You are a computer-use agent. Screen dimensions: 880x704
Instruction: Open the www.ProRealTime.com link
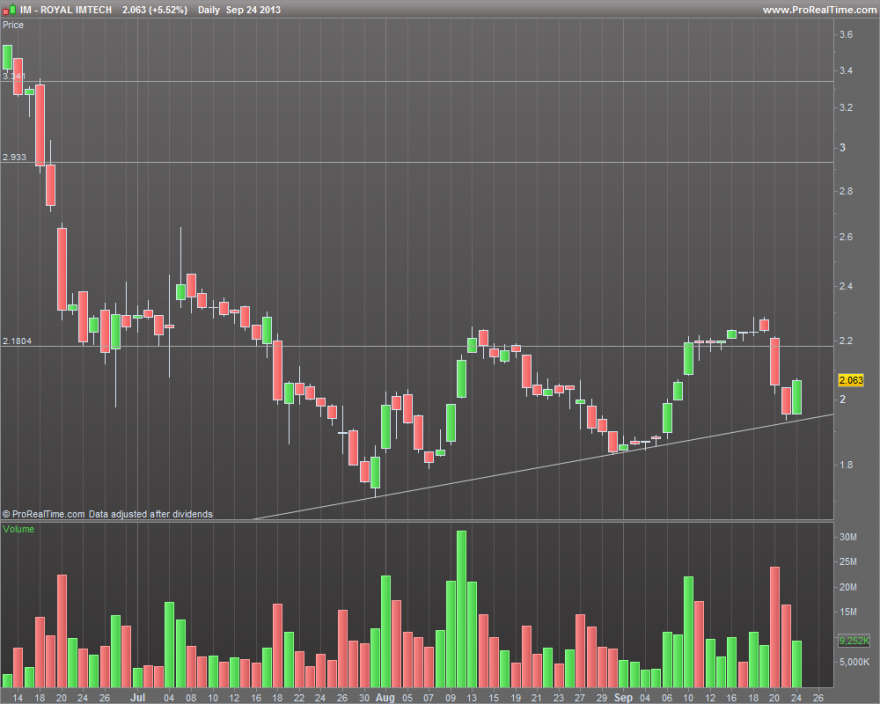click(x=820, y=10)
